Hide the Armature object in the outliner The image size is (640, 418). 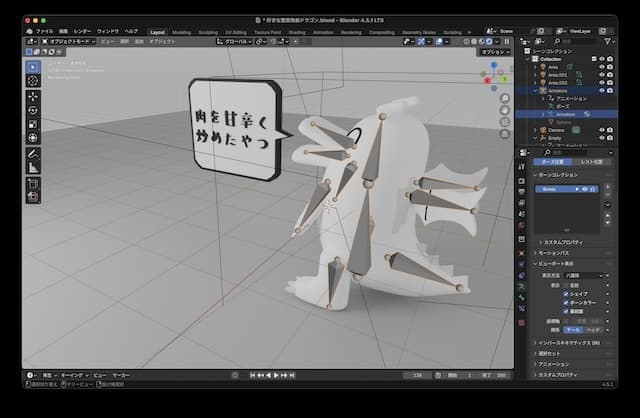pos(600,90)
